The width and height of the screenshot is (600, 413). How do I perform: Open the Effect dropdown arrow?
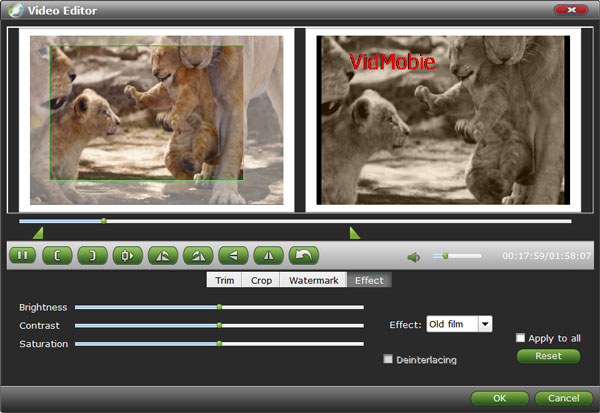coord(485,324)
